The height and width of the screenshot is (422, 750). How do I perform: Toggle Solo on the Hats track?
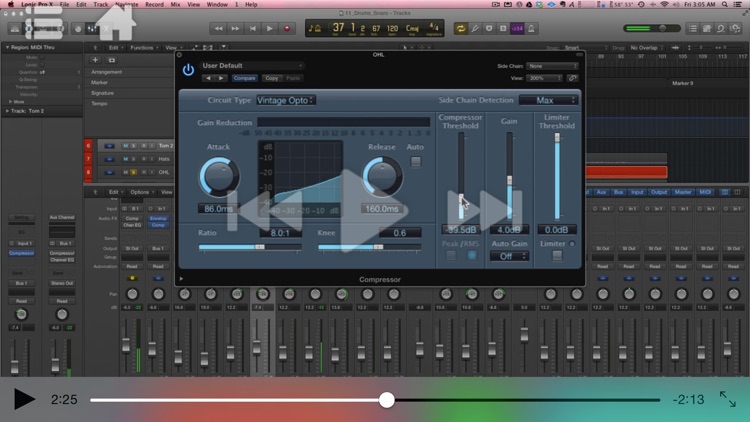point(133,159)
